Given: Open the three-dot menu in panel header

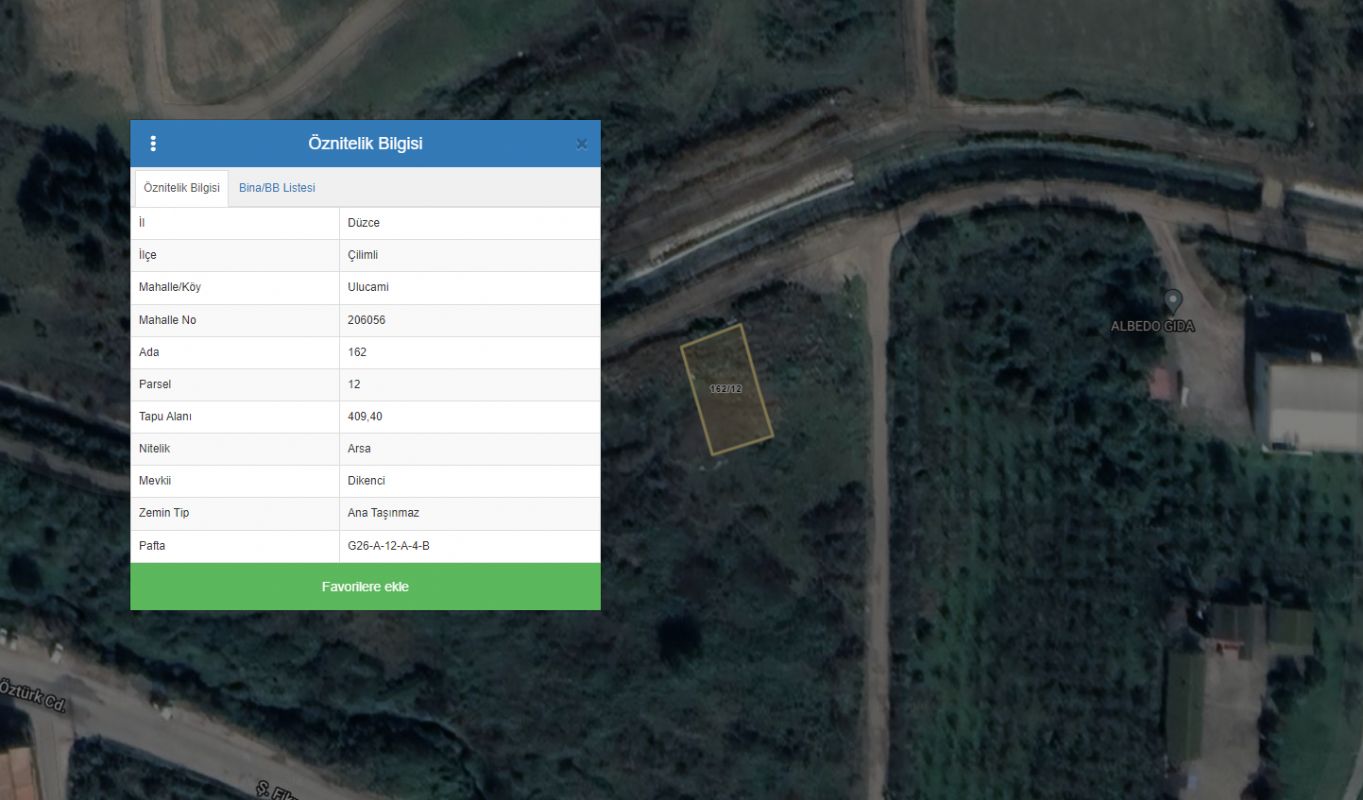Looking at the screenshot, I should 153,144.
